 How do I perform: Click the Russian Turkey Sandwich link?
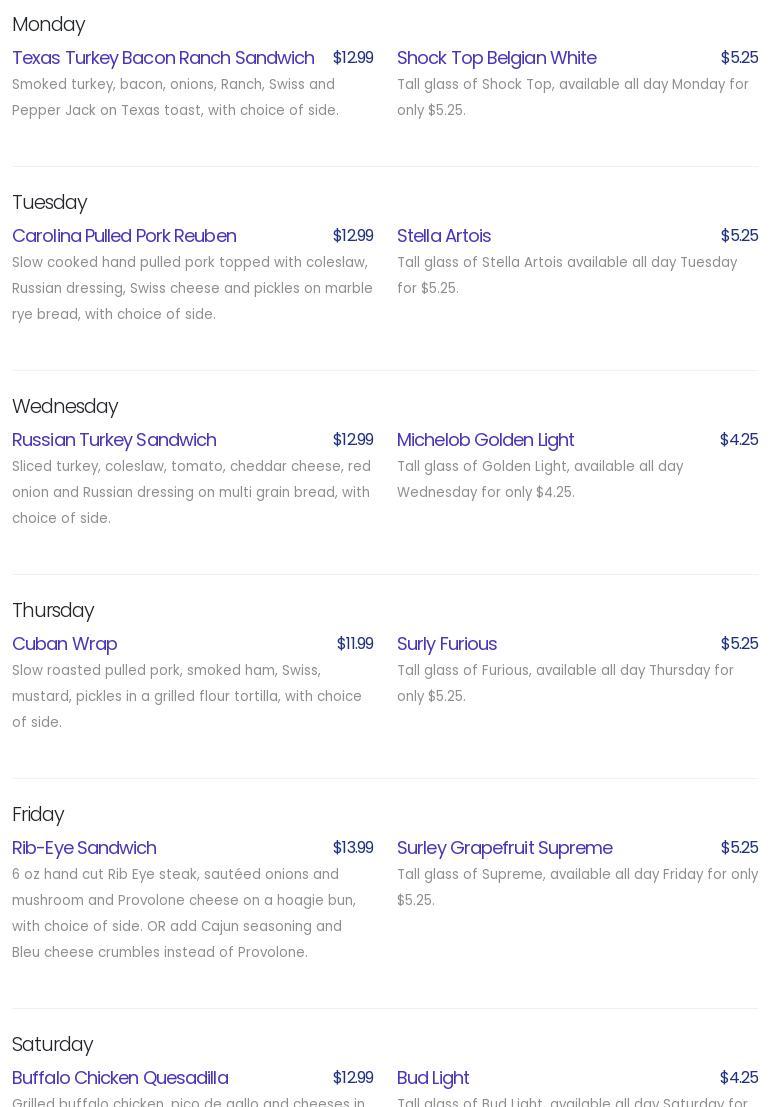click(x=114, y=440)
